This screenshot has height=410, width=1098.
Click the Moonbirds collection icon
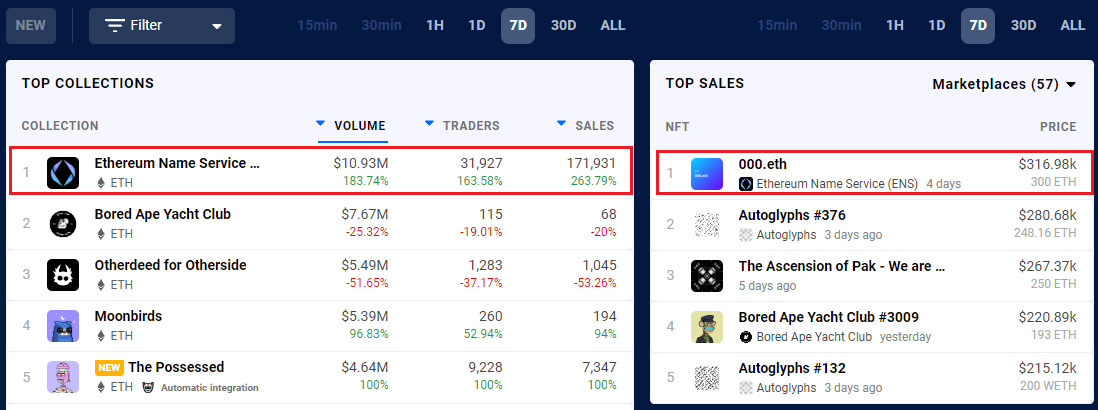[x=63, y=326]
